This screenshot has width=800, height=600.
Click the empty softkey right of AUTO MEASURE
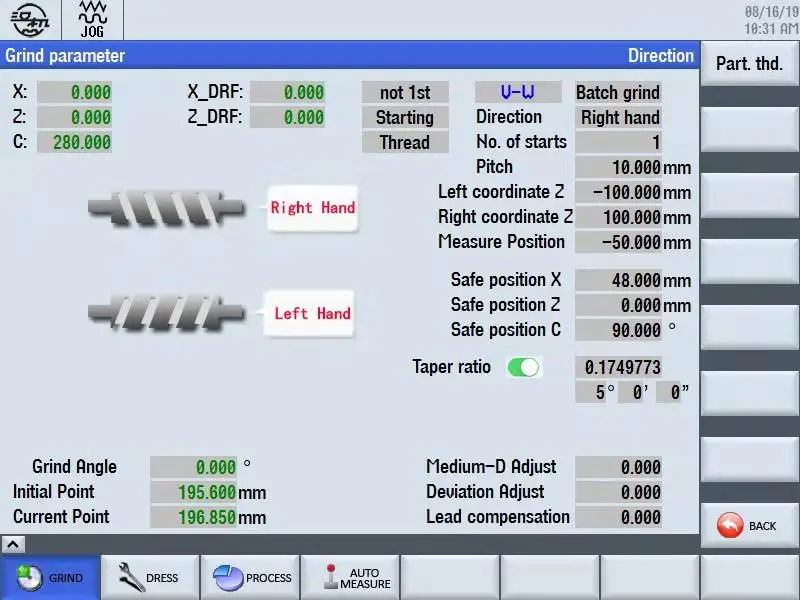450,578
